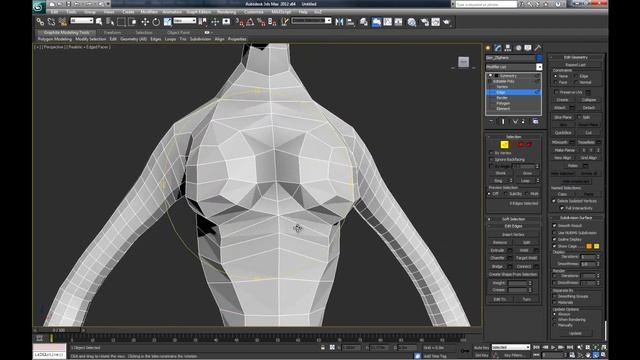The image size is (640, 360).
Task: Toggle the Smooth Result checkbox
Action: 554,225
